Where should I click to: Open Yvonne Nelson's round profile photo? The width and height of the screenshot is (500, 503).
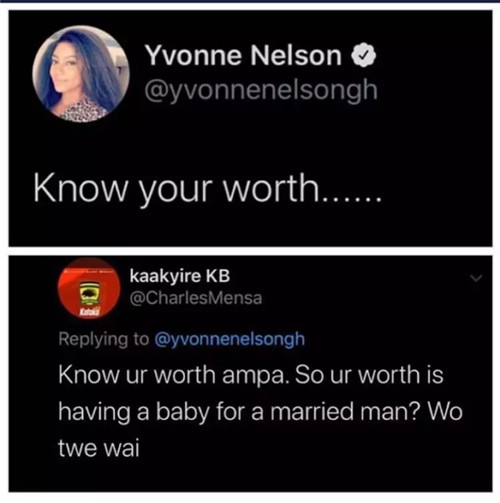(x=81, y=74)
